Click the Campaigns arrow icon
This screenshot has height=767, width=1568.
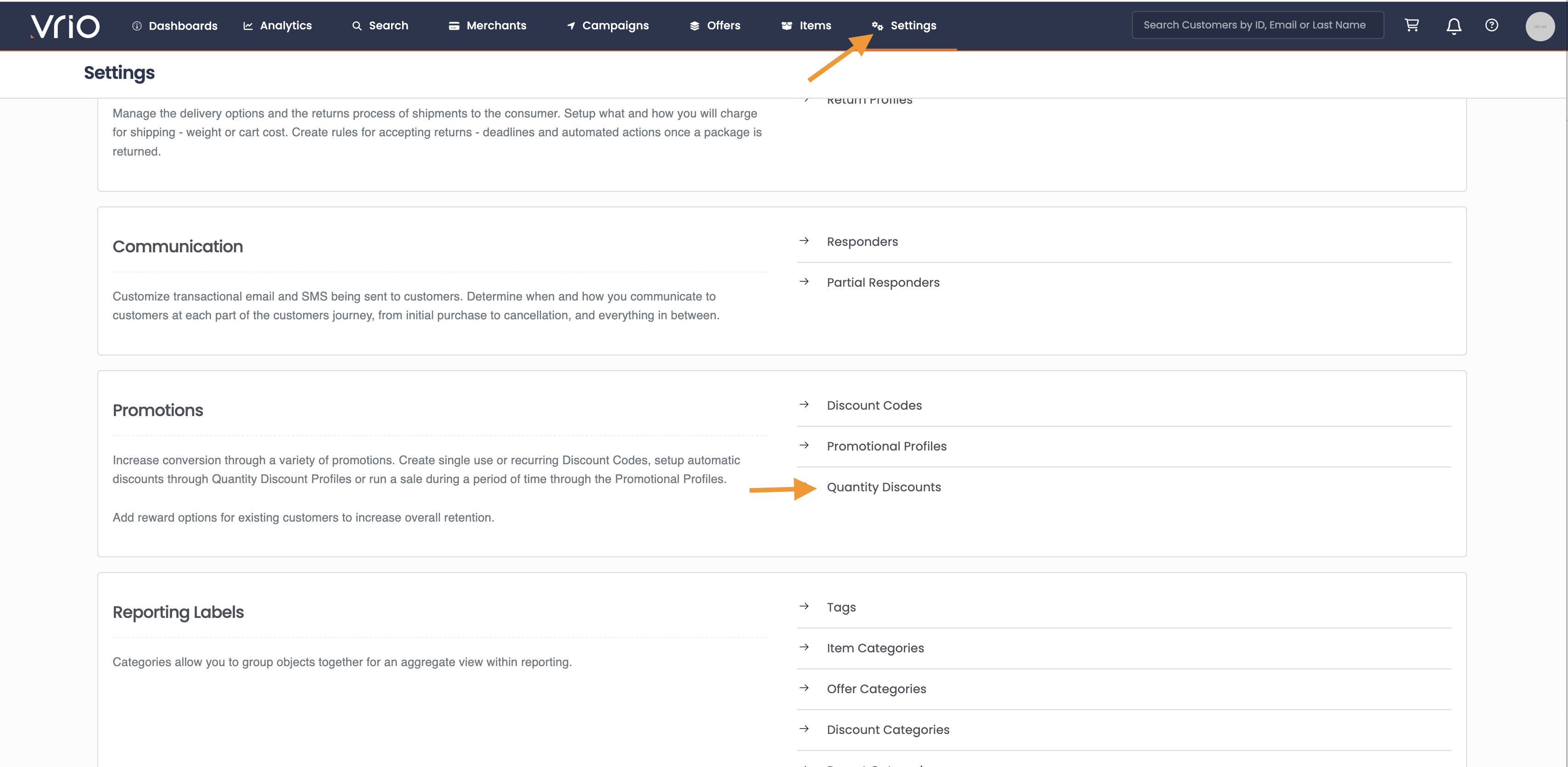[571, 26]
